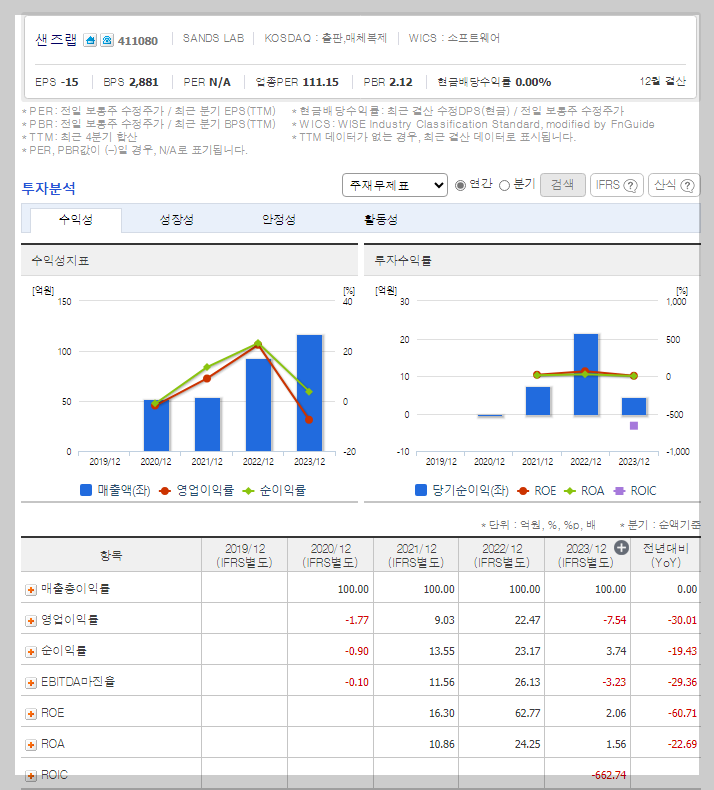
Task: Toggle the 매출액(좌) legend swatch
Action: 86,490
